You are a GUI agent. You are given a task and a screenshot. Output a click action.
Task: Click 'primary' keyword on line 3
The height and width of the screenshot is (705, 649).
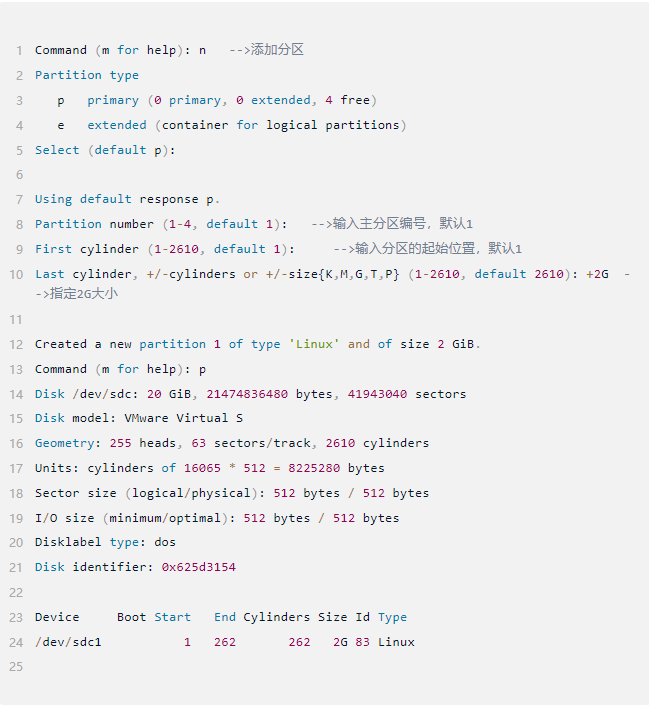(x=113, y=100)
